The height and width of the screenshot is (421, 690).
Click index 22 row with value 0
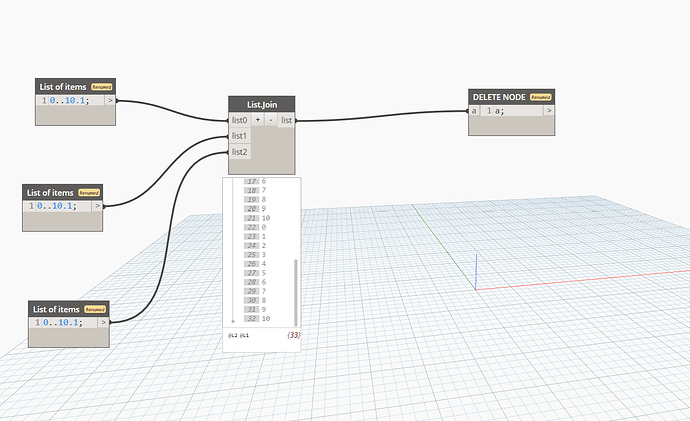[255, 227]
